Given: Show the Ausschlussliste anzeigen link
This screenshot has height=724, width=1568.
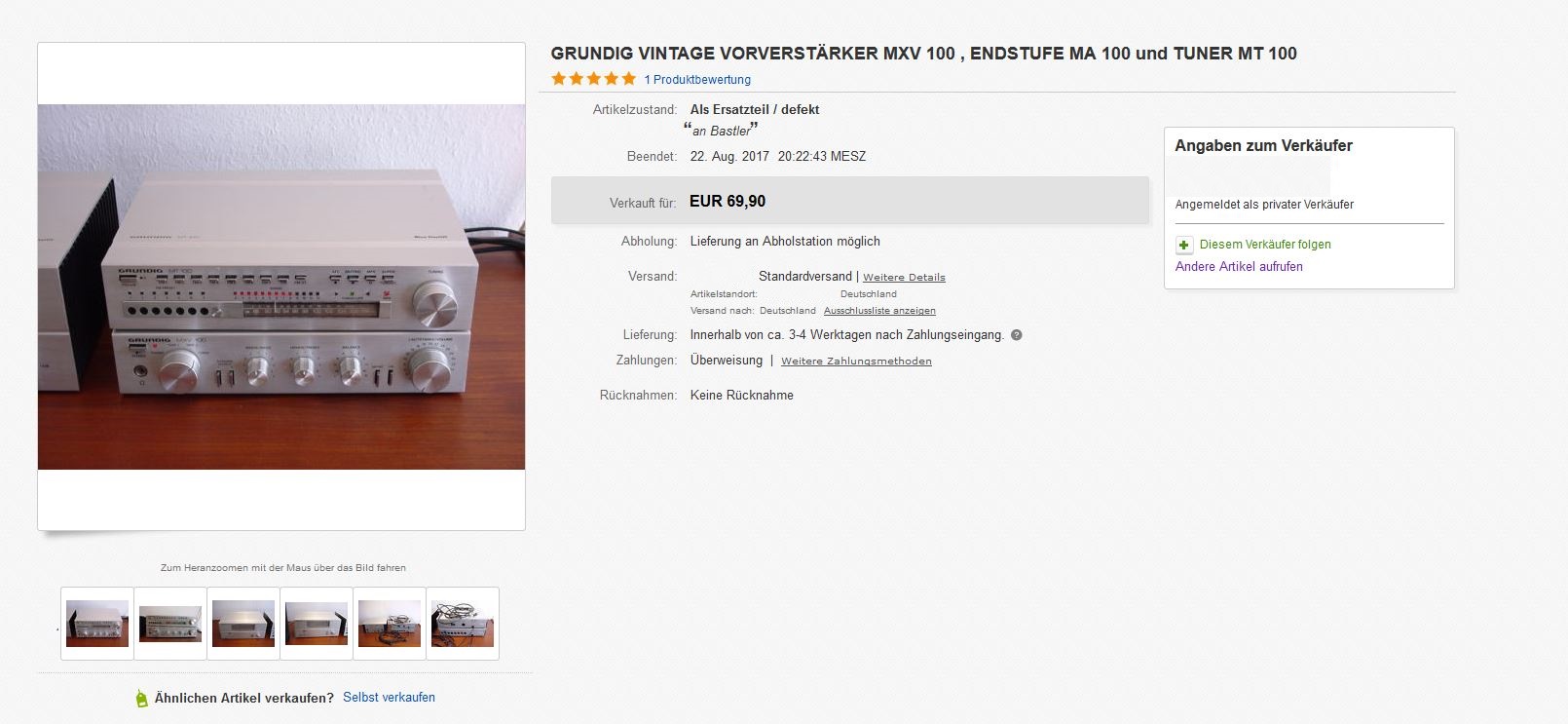Looking at the screenshot, I should tap(879, 311).
